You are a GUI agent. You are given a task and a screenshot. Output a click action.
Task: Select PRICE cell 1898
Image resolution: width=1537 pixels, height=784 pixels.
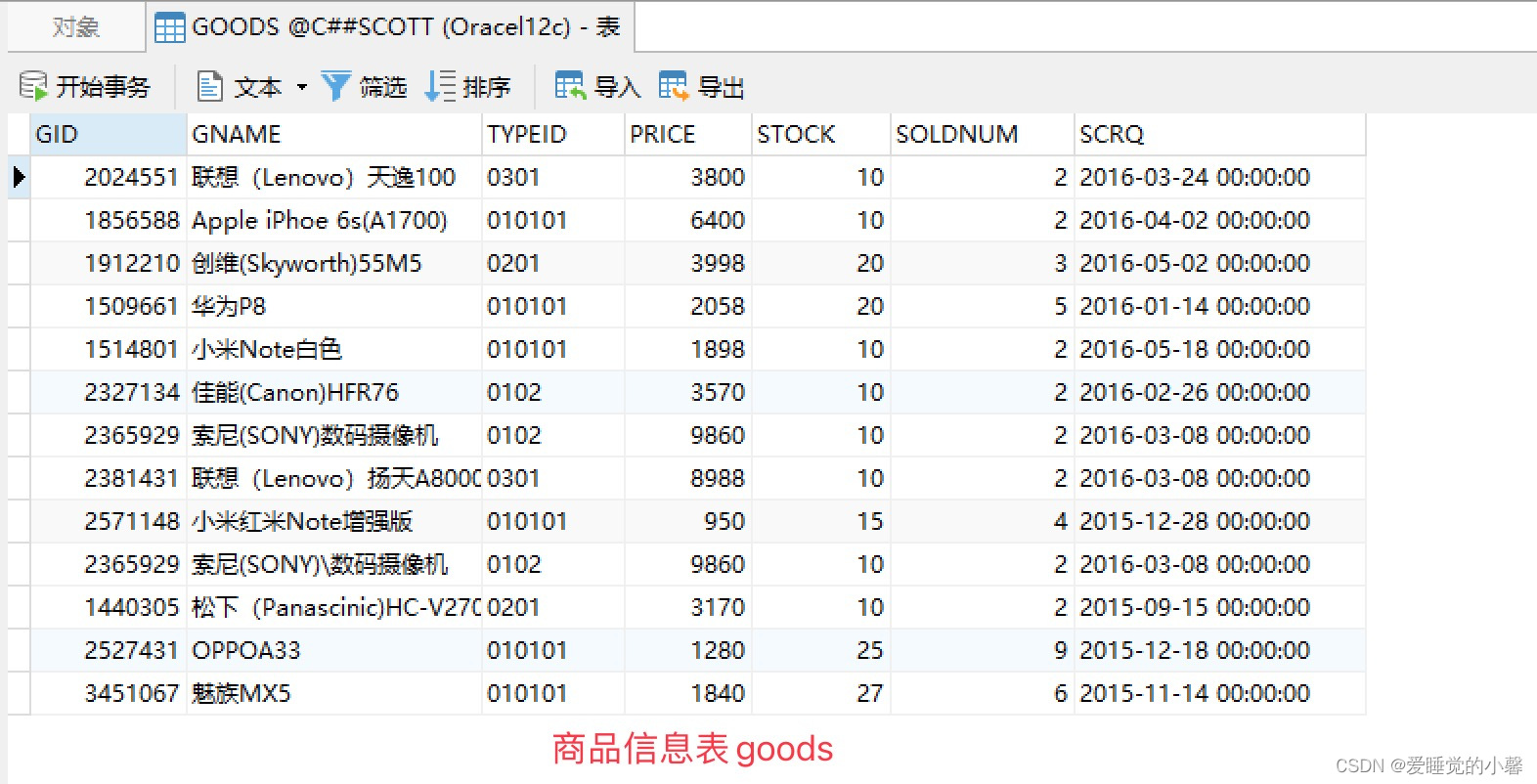click(688, 349)
